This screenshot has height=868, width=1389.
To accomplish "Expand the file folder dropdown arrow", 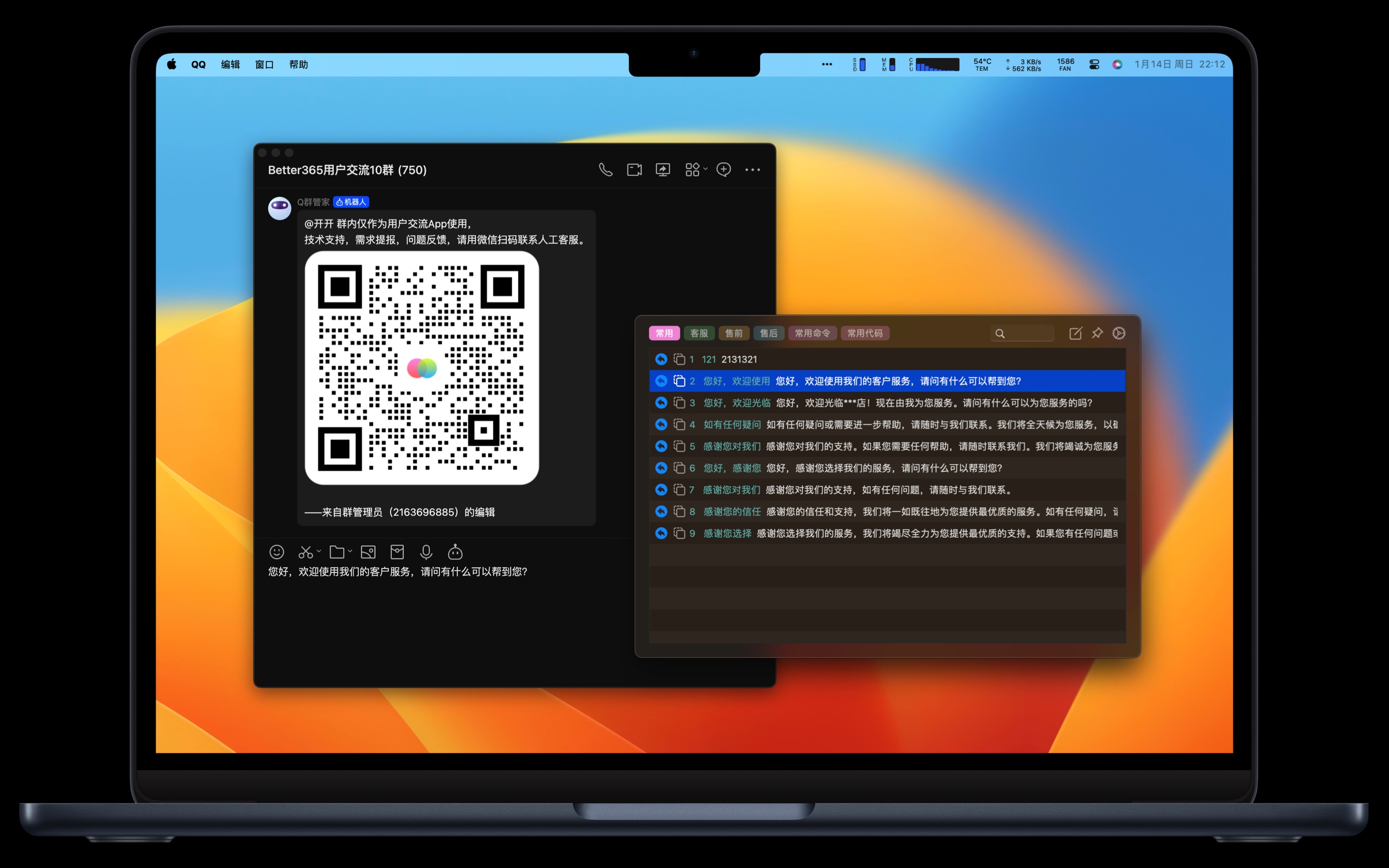I will (350, 551).
